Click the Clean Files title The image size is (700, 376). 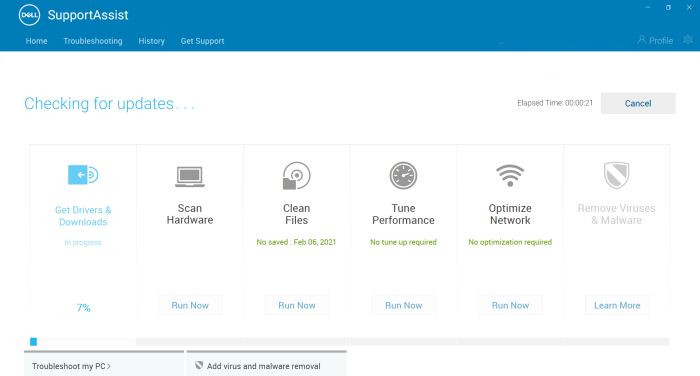click(296, 214)
